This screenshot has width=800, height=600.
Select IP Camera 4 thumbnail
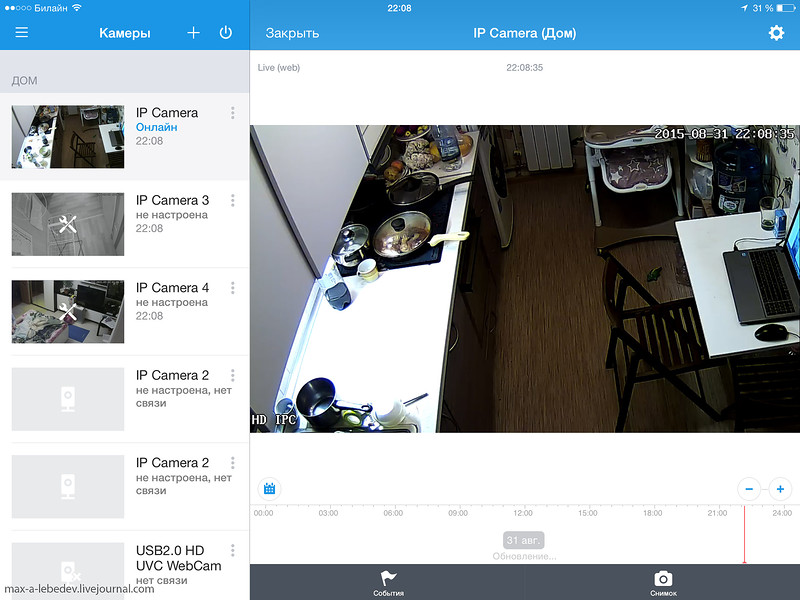(x=68, y=311)
